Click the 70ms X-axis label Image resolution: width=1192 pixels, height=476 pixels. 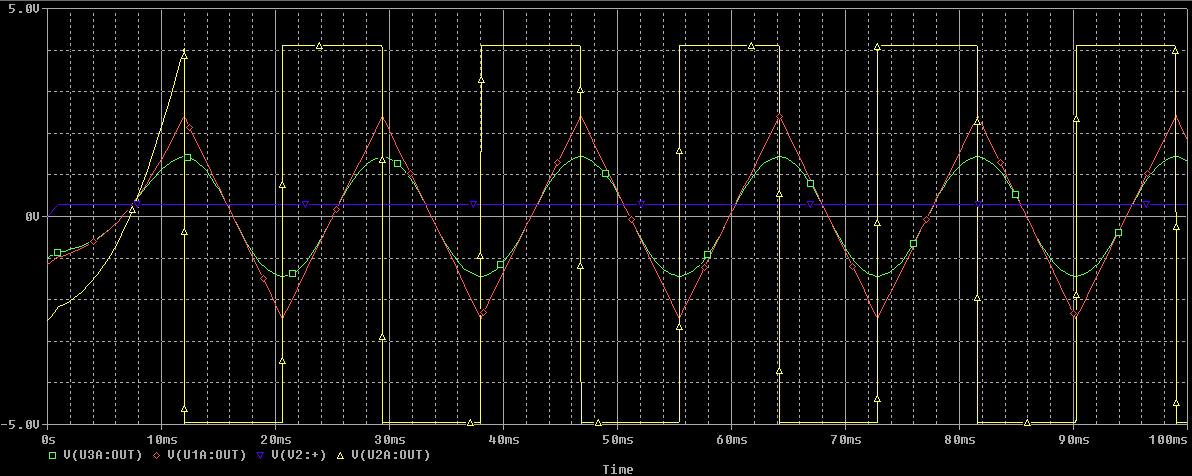(x=845, y=440)
